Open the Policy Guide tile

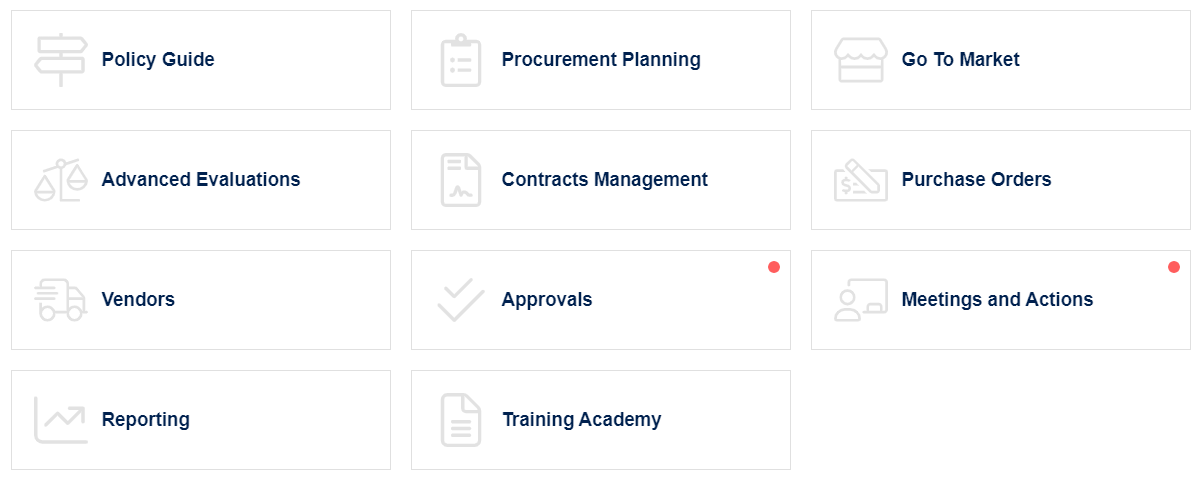[201, 60]
